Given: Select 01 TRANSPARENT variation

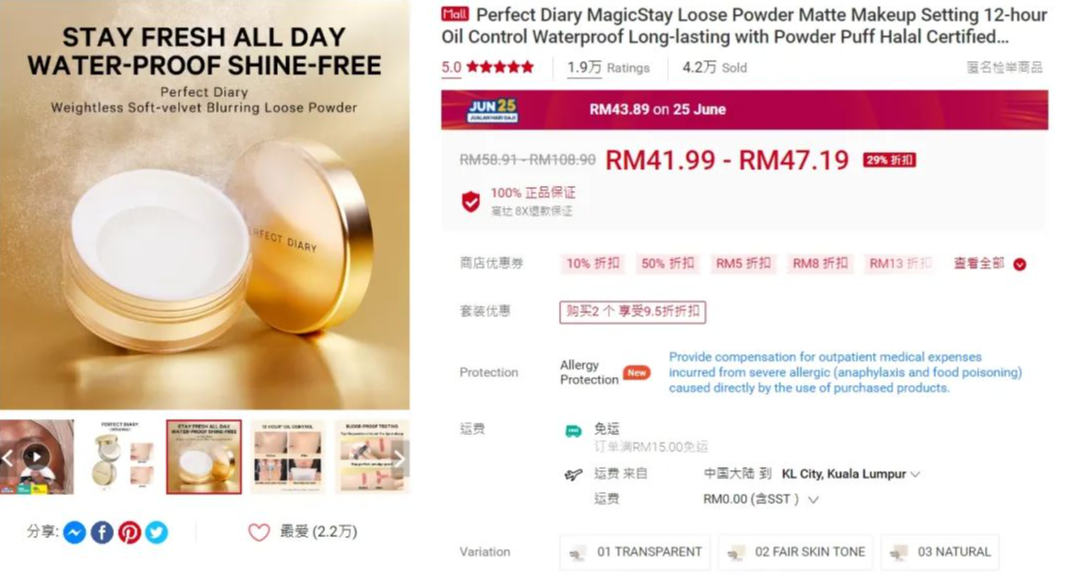Looking at the screenshot, I should coord(635,552).
